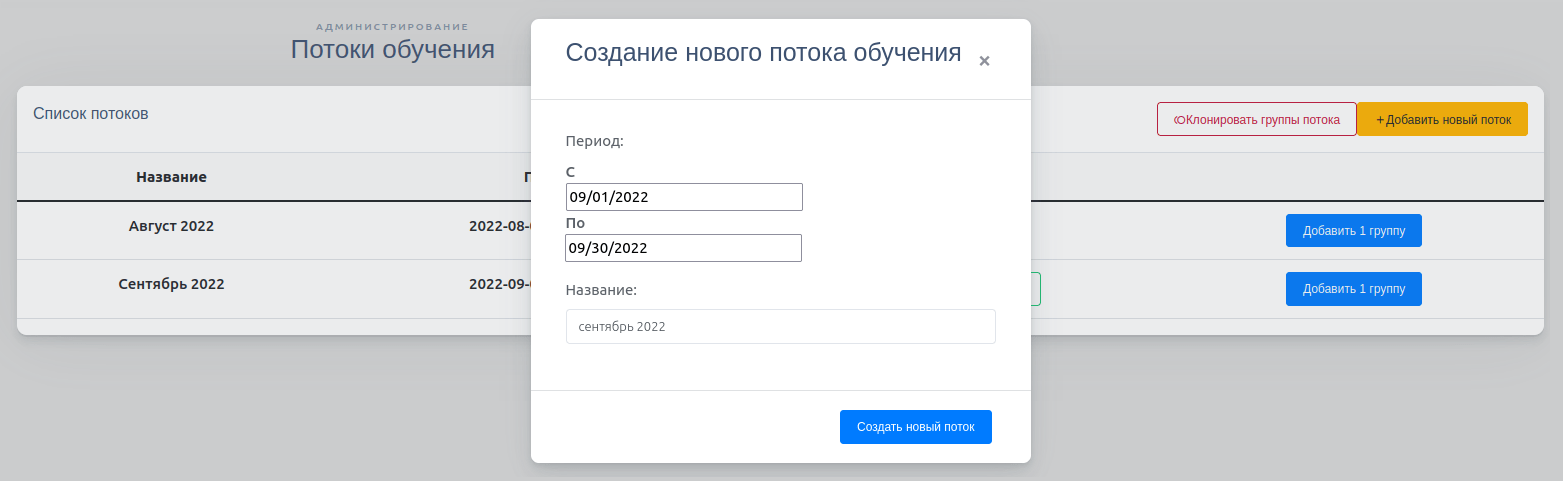Image resolution: width=1563 pixels, height=481 pixels.
Task: Click the plus icon on 'Добавить новый поток'
Action: 1381,120
